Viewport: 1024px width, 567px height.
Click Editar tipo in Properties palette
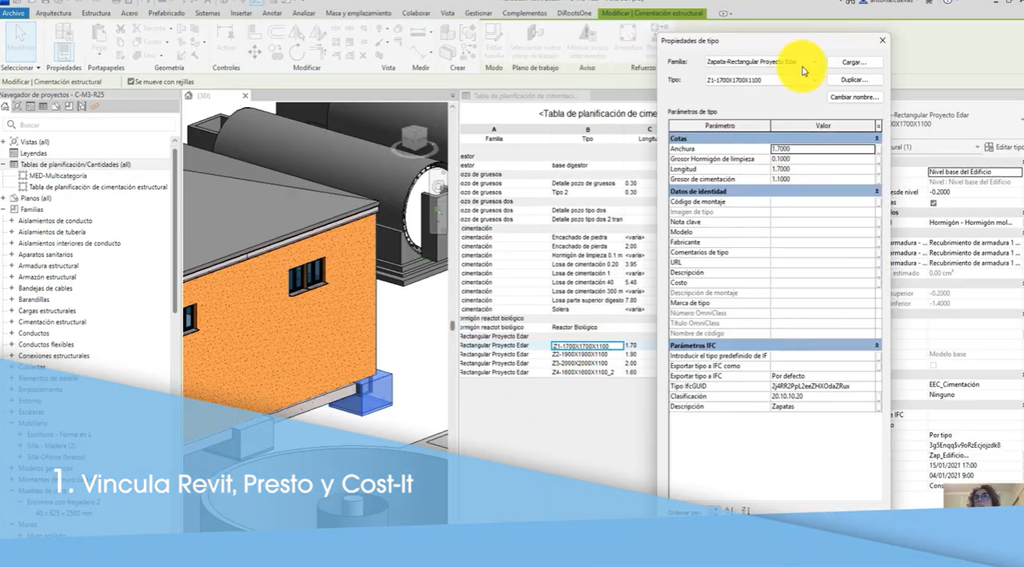click(1004, 147)
